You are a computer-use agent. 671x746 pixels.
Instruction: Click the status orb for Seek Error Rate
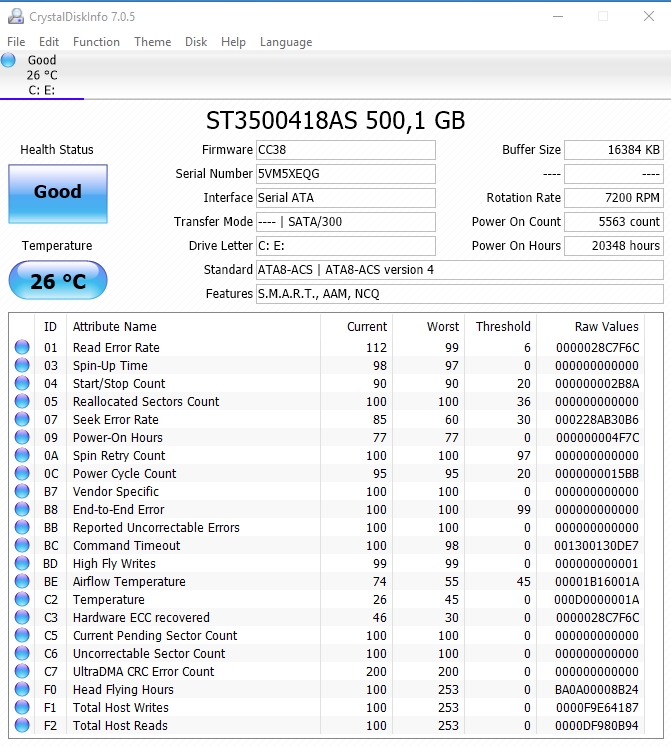click(22, 419)
